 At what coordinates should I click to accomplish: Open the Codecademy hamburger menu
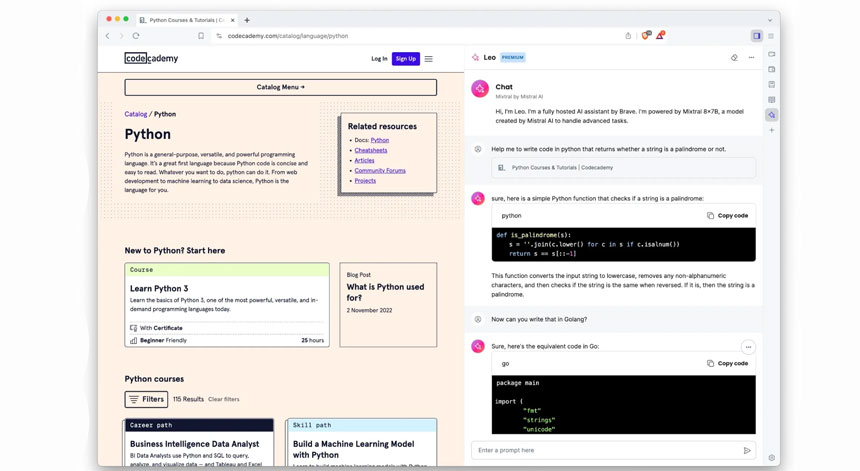point(429,59)
